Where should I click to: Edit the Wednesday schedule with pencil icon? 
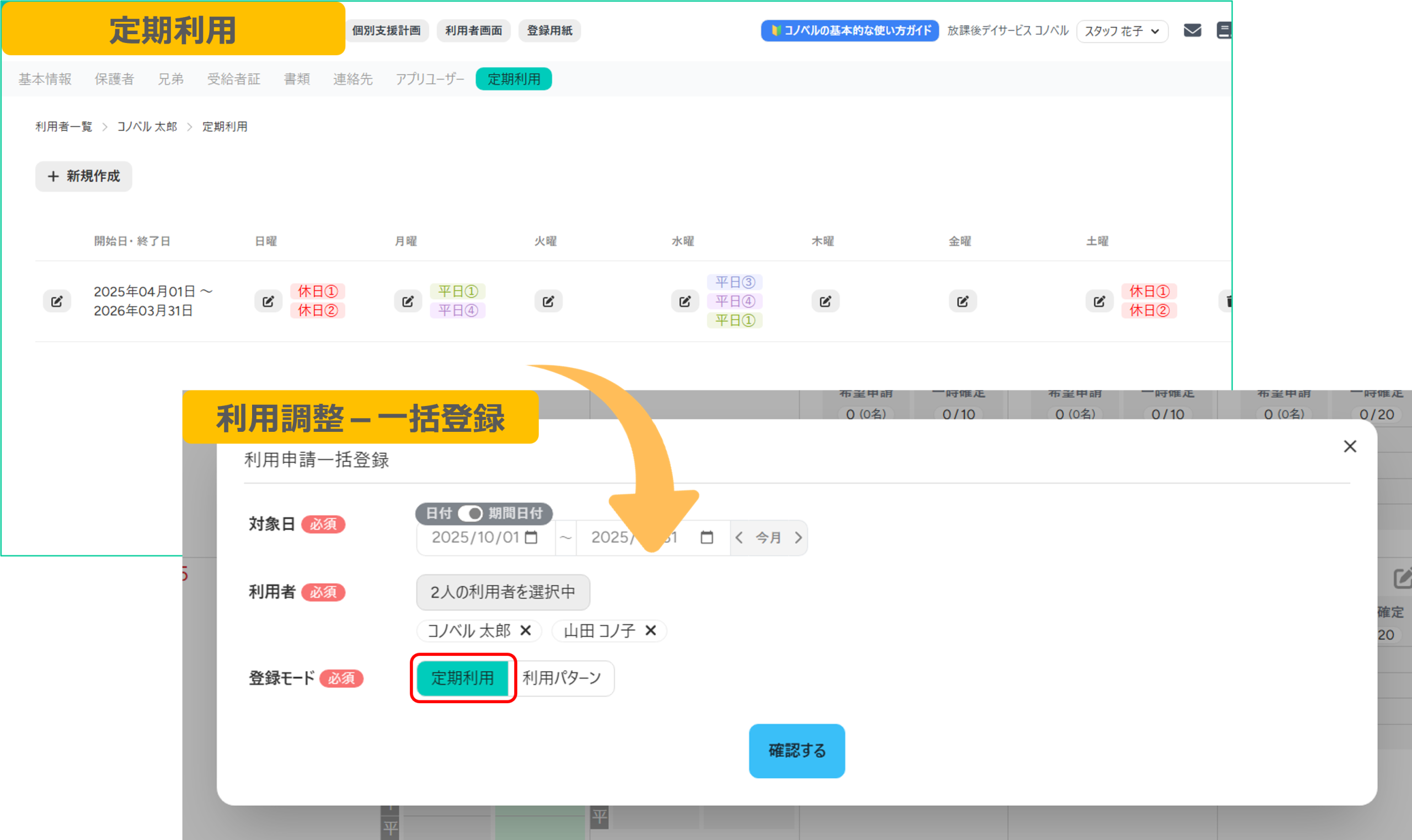685,301
